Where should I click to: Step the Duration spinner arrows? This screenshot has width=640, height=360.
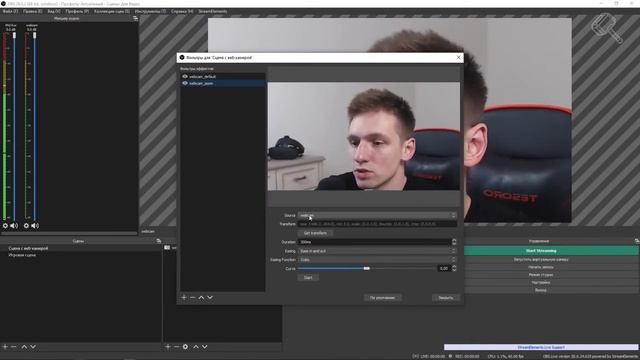454,242
